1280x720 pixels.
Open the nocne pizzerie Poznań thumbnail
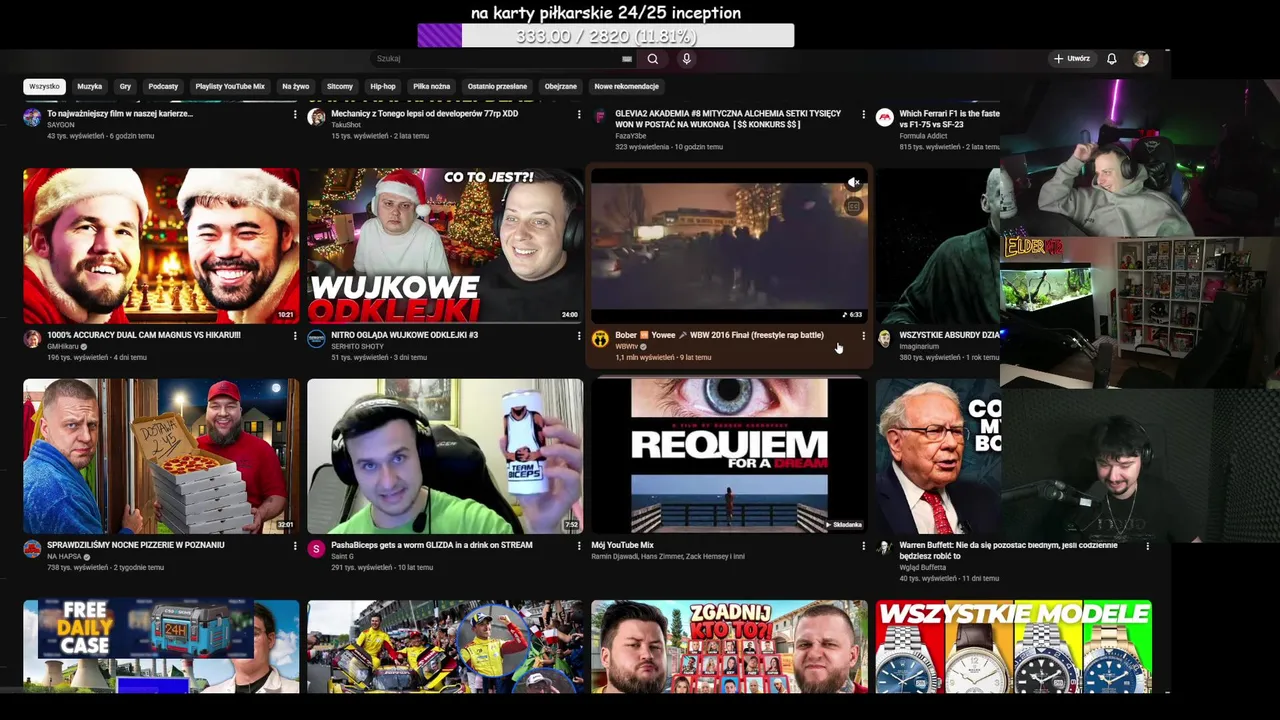pyautogui.click(x=161, y=456)
